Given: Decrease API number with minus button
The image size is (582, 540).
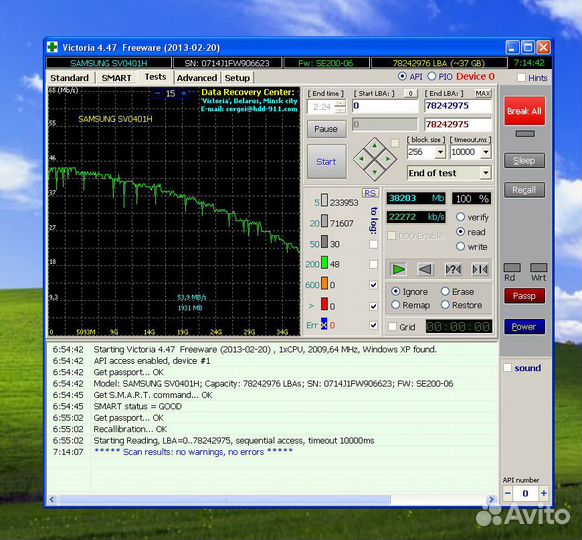Looking at the screenshot, I should pos(508,493).
